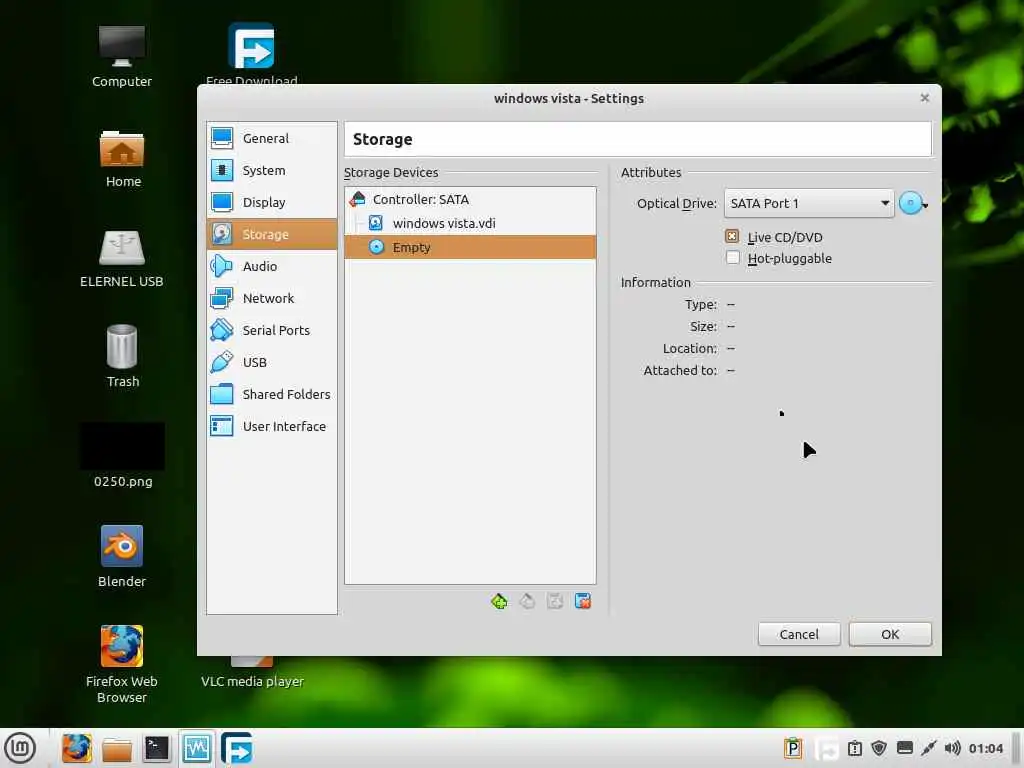This screenshot has height=768, width=1024.
Task: Open the terminal from the taskbar
Action: (157, 748)
